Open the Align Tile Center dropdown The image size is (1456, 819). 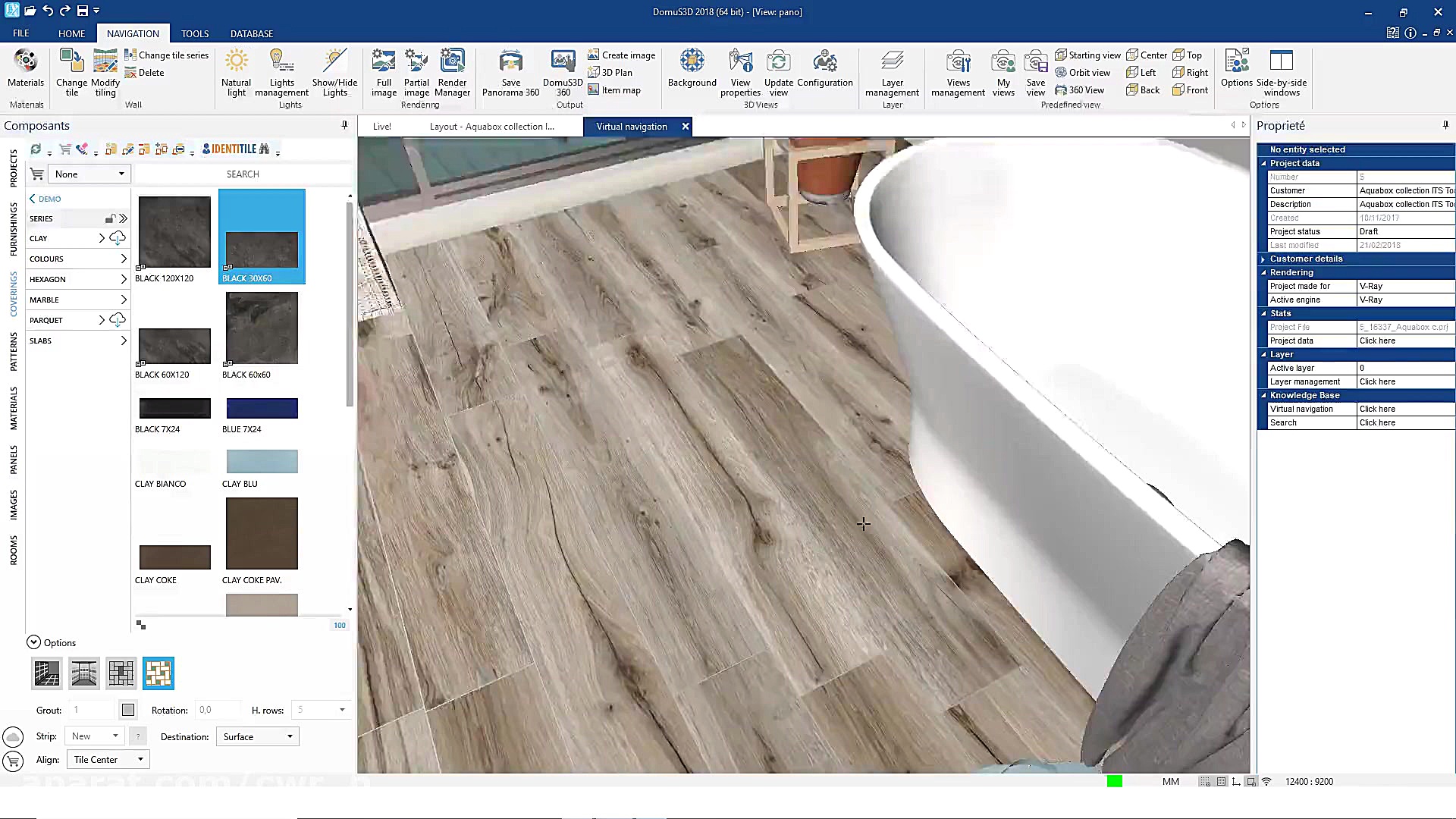pos(108,759)
